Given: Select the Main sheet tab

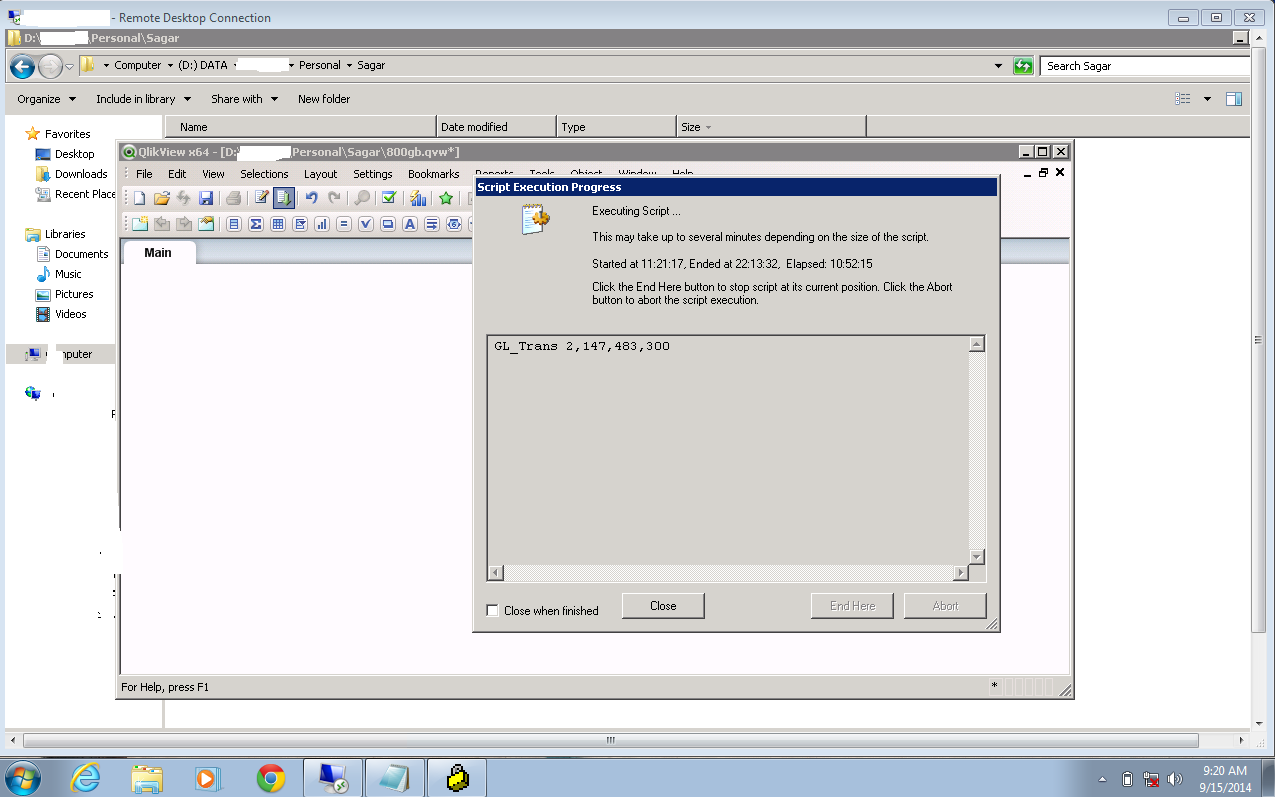Looking at the screenshot, I should pyautogui.click(x=158, y=253).
